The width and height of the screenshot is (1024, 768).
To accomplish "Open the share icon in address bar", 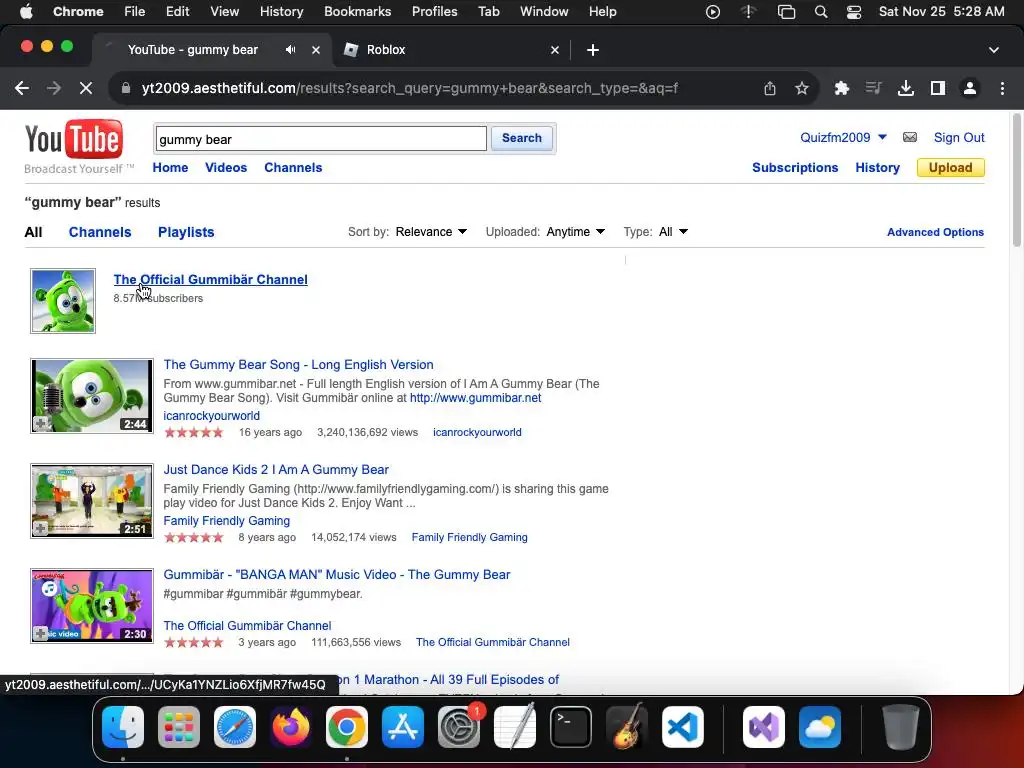I will pyautogui.click(x=770, y=88).
